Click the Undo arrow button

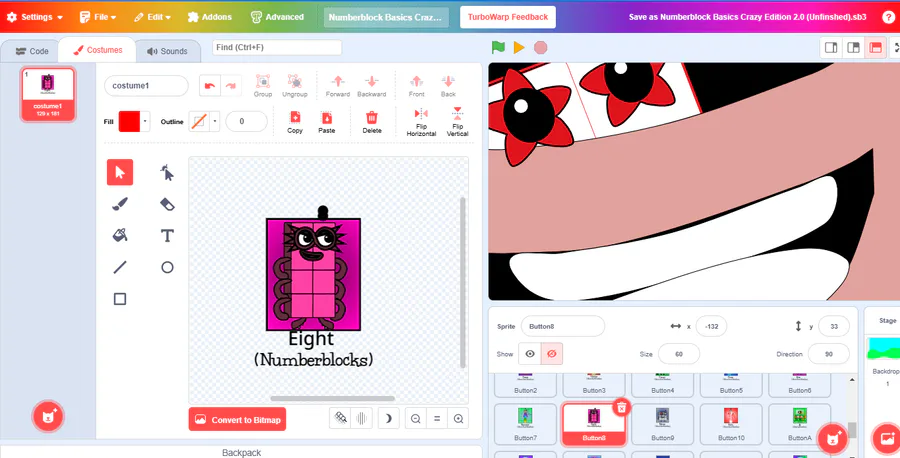click(x=210, y=86)
